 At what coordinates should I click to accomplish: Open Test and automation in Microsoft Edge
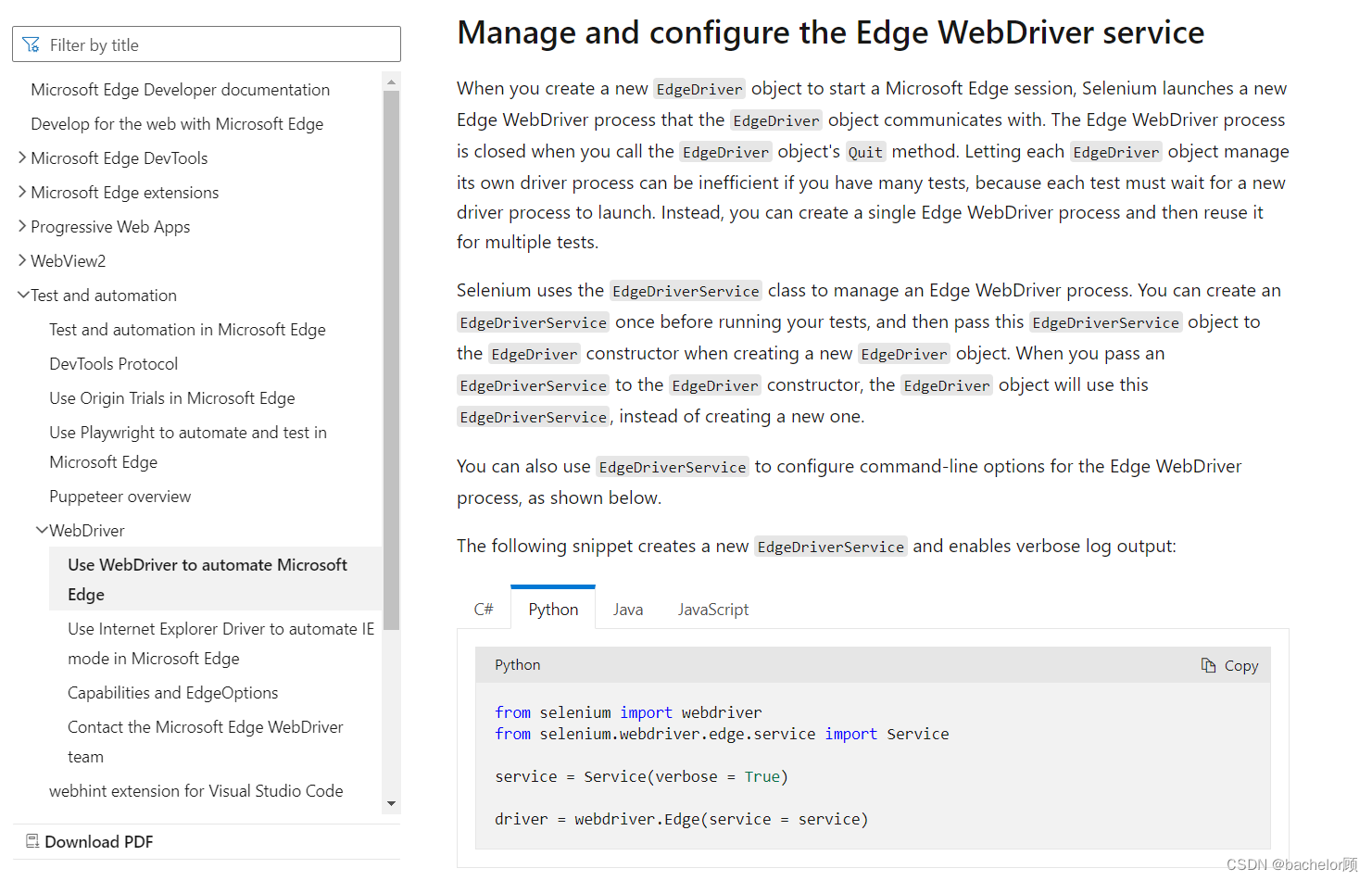tap(187, 329)
